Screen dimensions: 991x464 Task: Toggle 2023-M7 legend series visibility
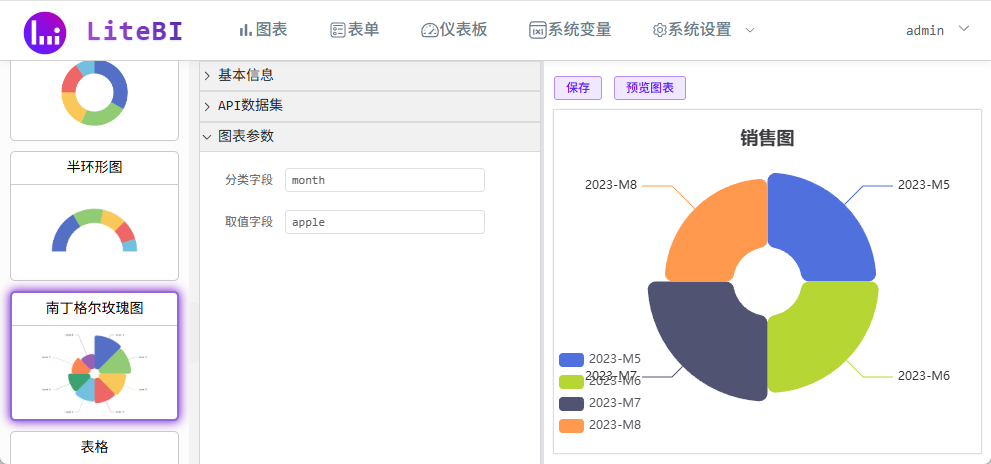tap(600, 403)
